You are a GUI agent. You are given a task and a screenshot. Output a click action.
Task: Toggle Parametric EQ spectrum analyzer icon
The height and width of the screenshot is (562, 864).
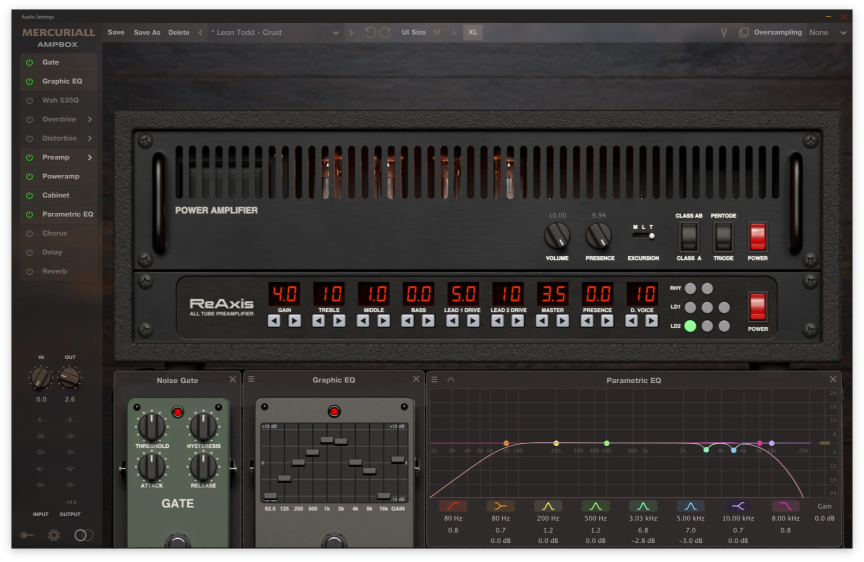[451, 380]
